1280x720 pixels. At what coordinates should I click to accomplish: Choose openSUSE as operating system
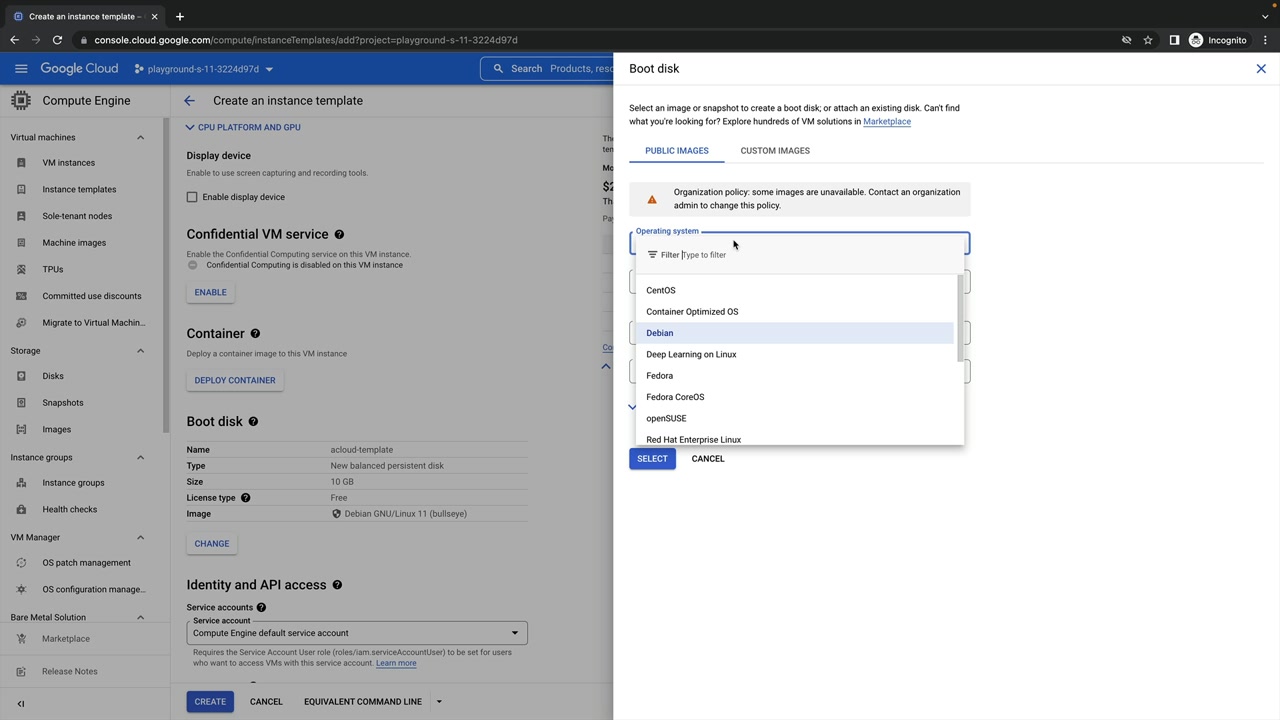(795, 418)
